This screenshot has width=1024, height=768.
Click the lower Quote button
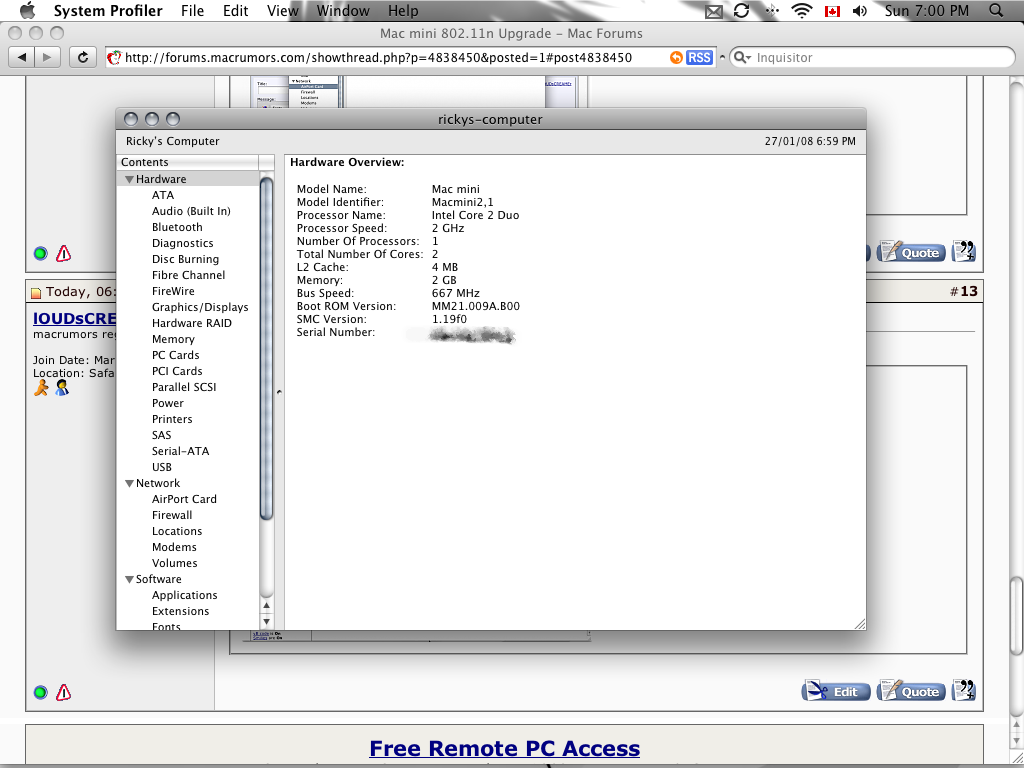coord(911,691)
